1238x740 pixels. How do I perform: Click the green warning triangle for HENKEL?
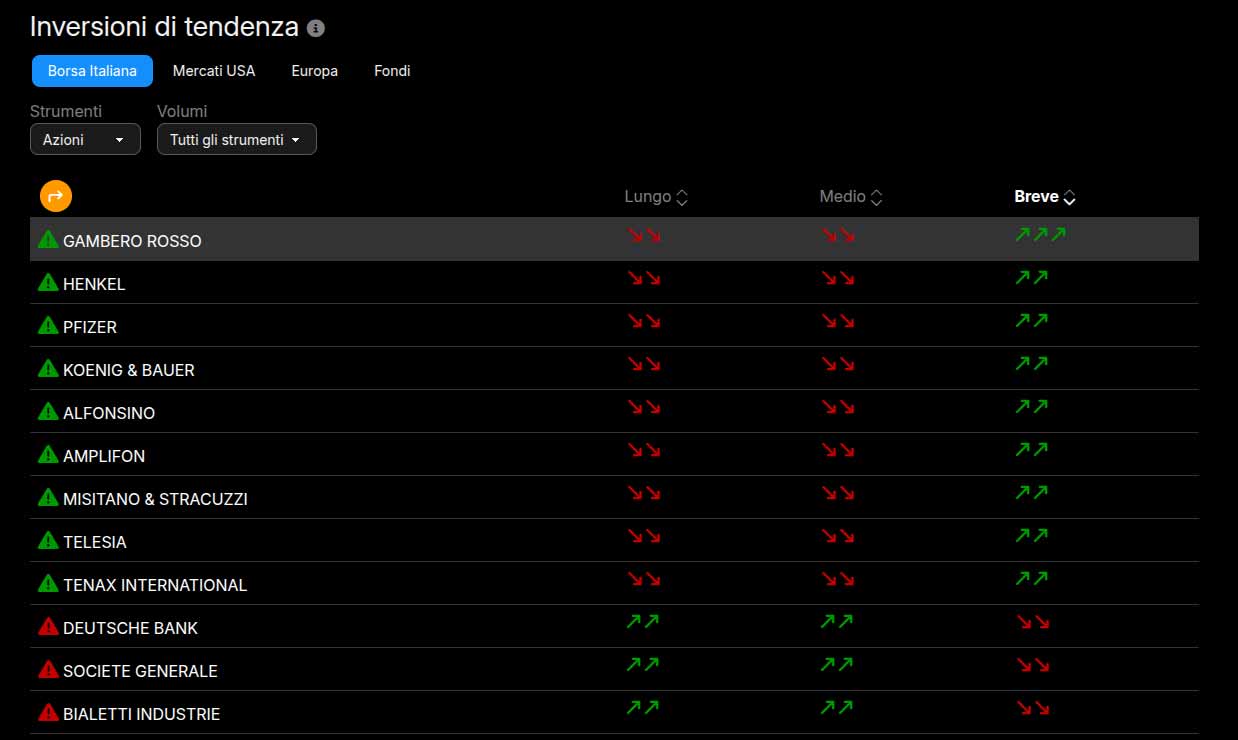tap(48, 282)
